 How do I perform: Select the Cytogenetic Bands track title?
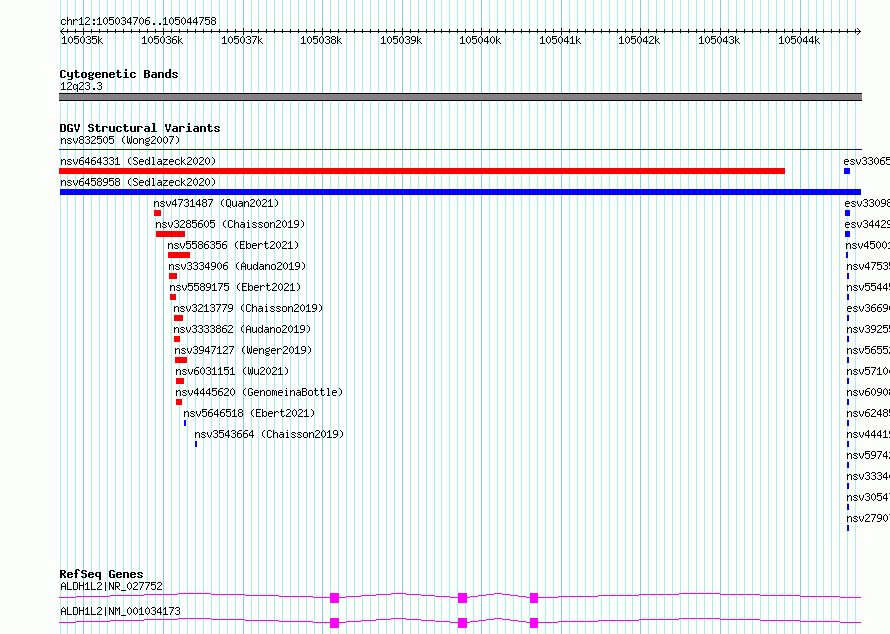[119, 74]
